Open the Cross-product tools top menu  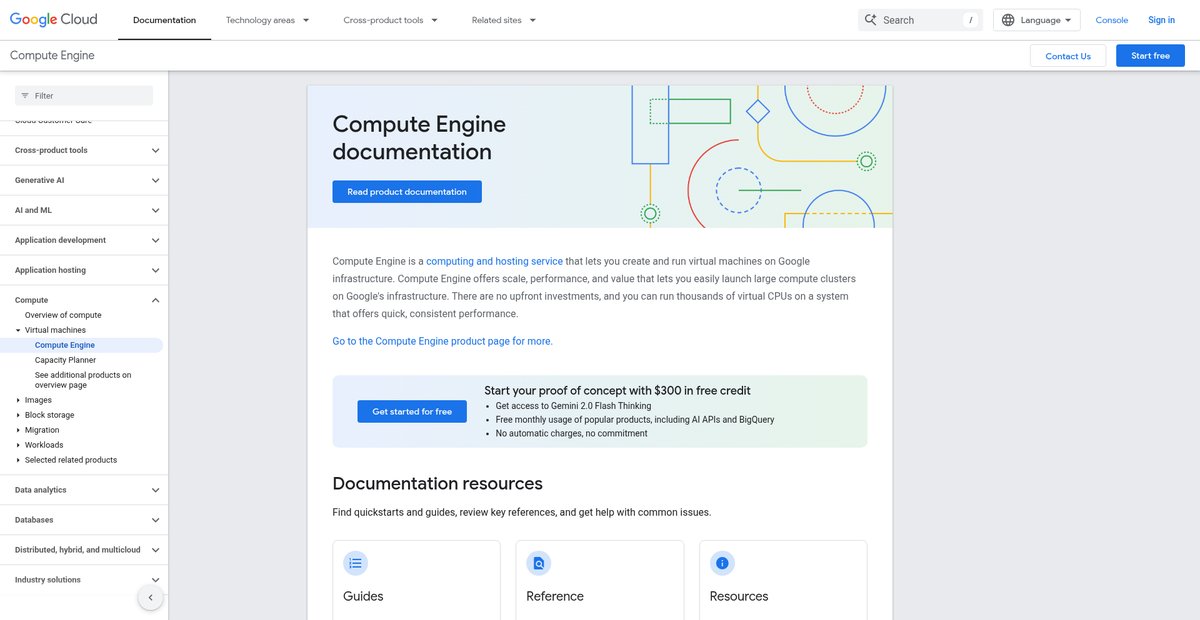coord(391,20)
